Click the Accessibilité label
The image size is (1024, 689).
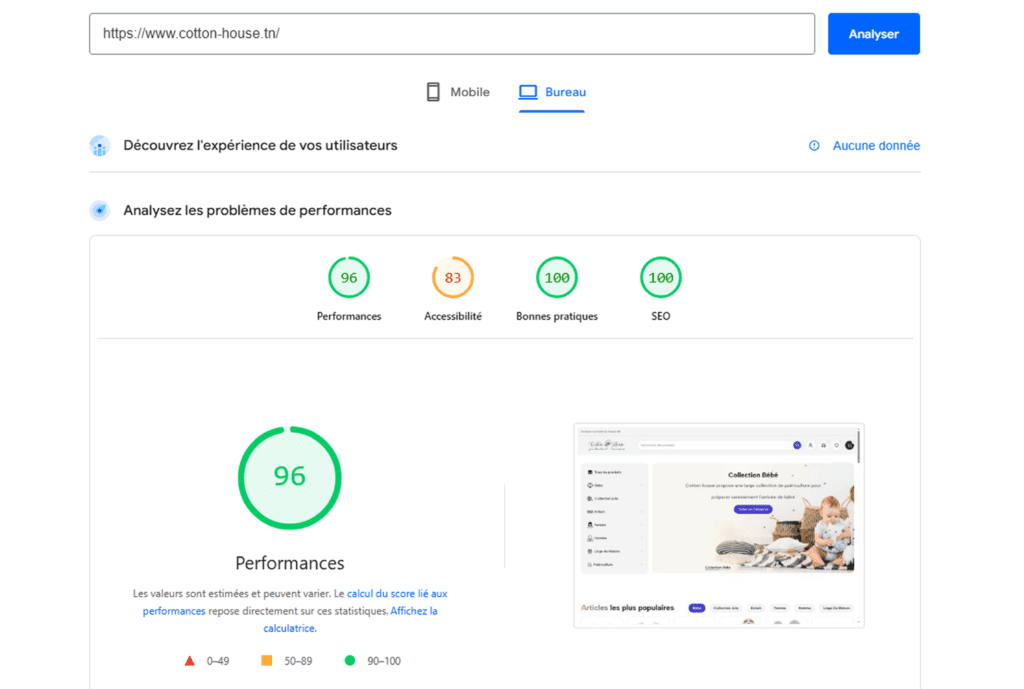(453, 316)
